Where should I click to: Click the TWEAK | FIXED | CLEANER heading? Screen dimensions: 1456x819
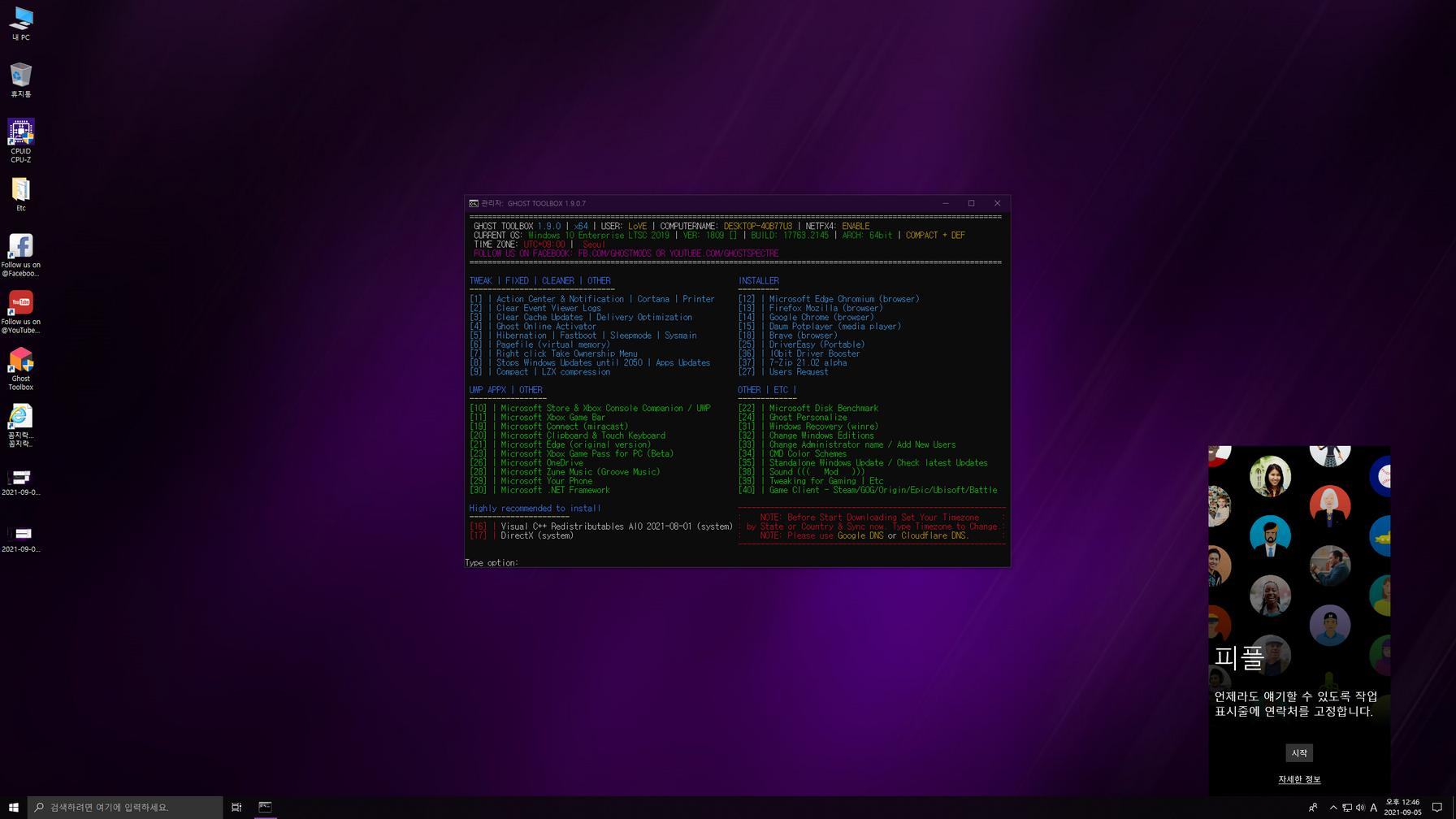[539, 281]
